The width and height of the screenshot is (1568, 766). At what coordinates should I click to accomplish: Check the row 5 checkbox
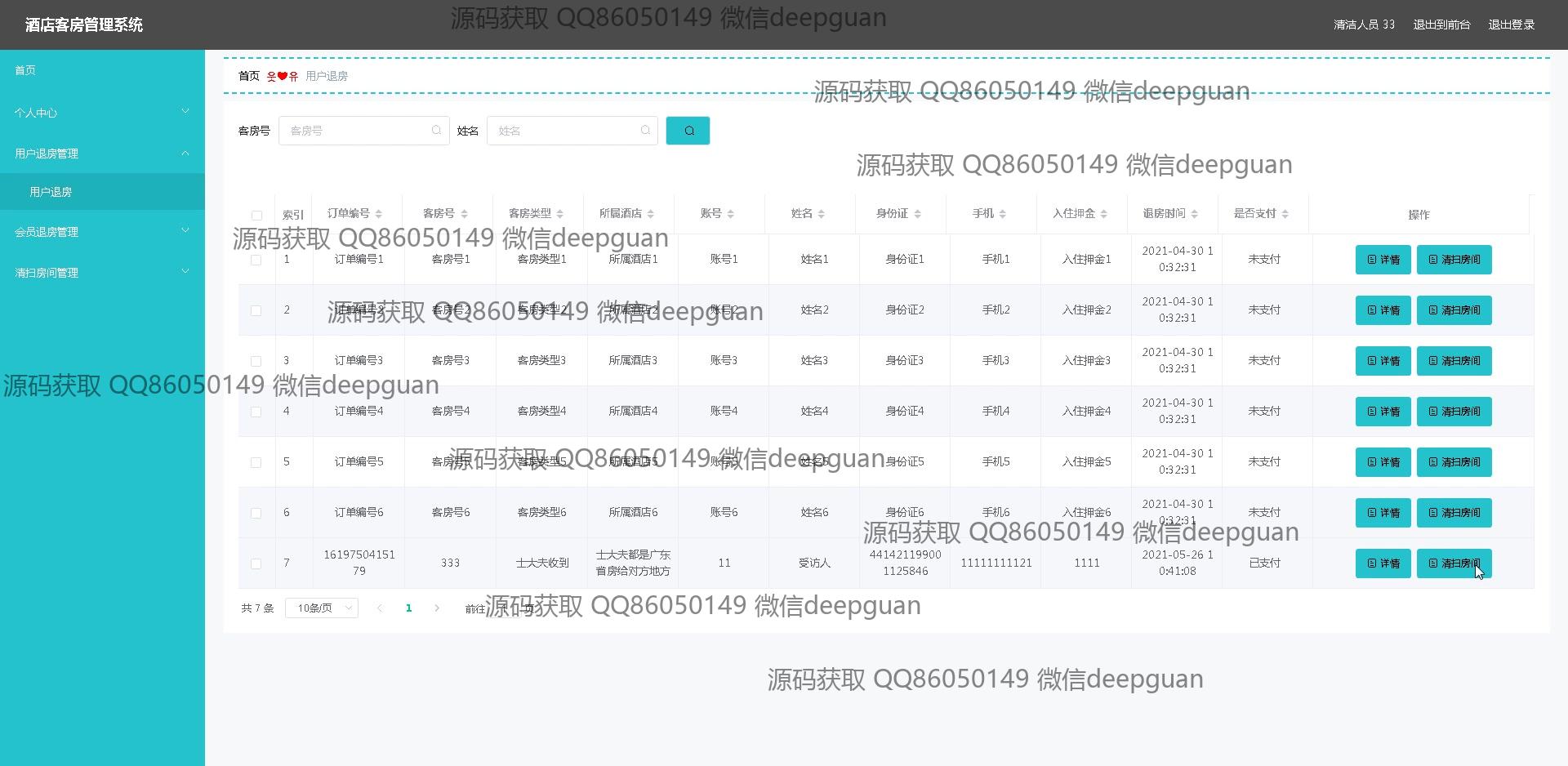coord(256,462)
